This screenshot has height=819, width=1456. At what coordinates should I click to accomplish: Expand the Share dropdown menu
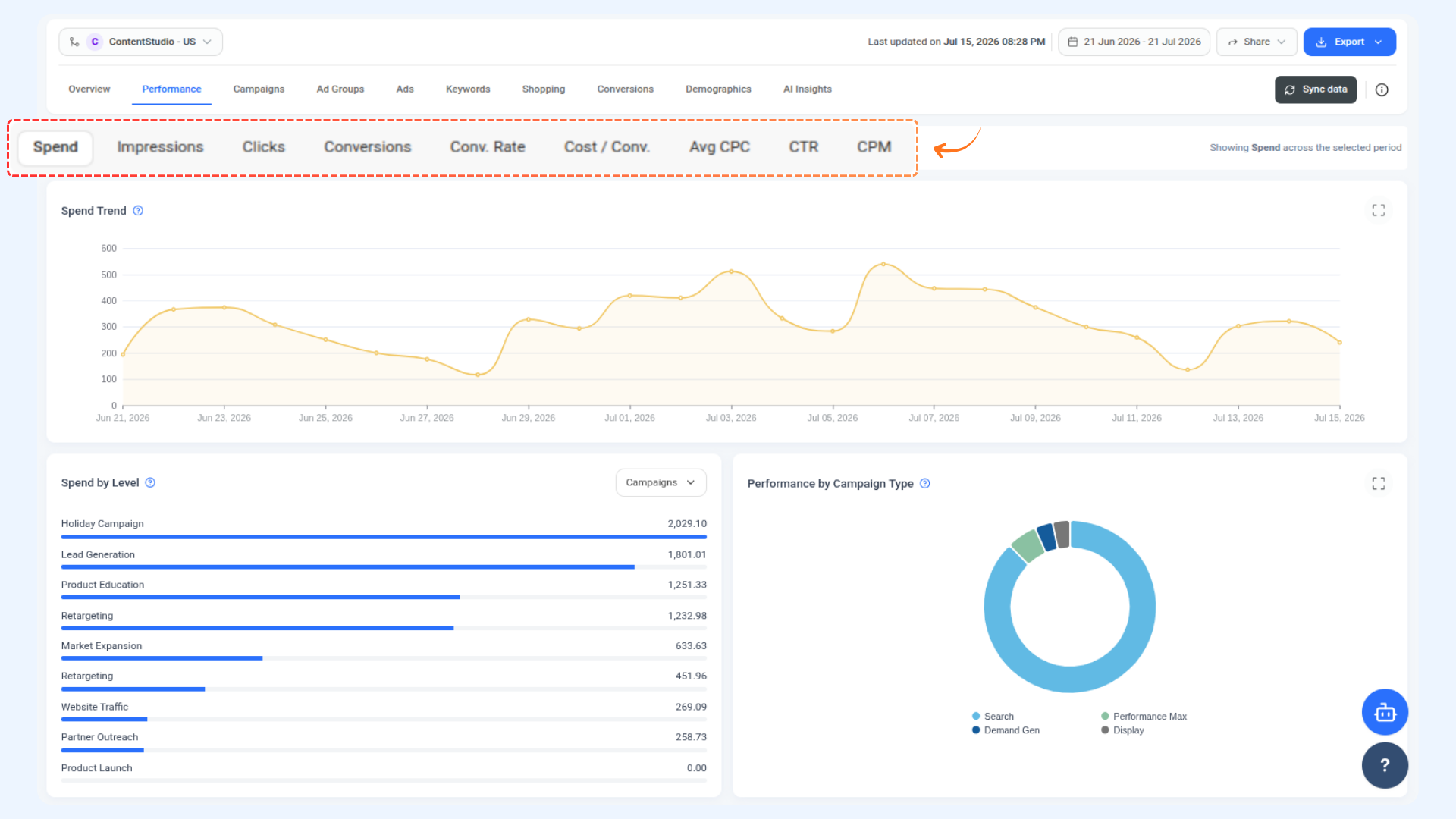[x=1257, y=42]
